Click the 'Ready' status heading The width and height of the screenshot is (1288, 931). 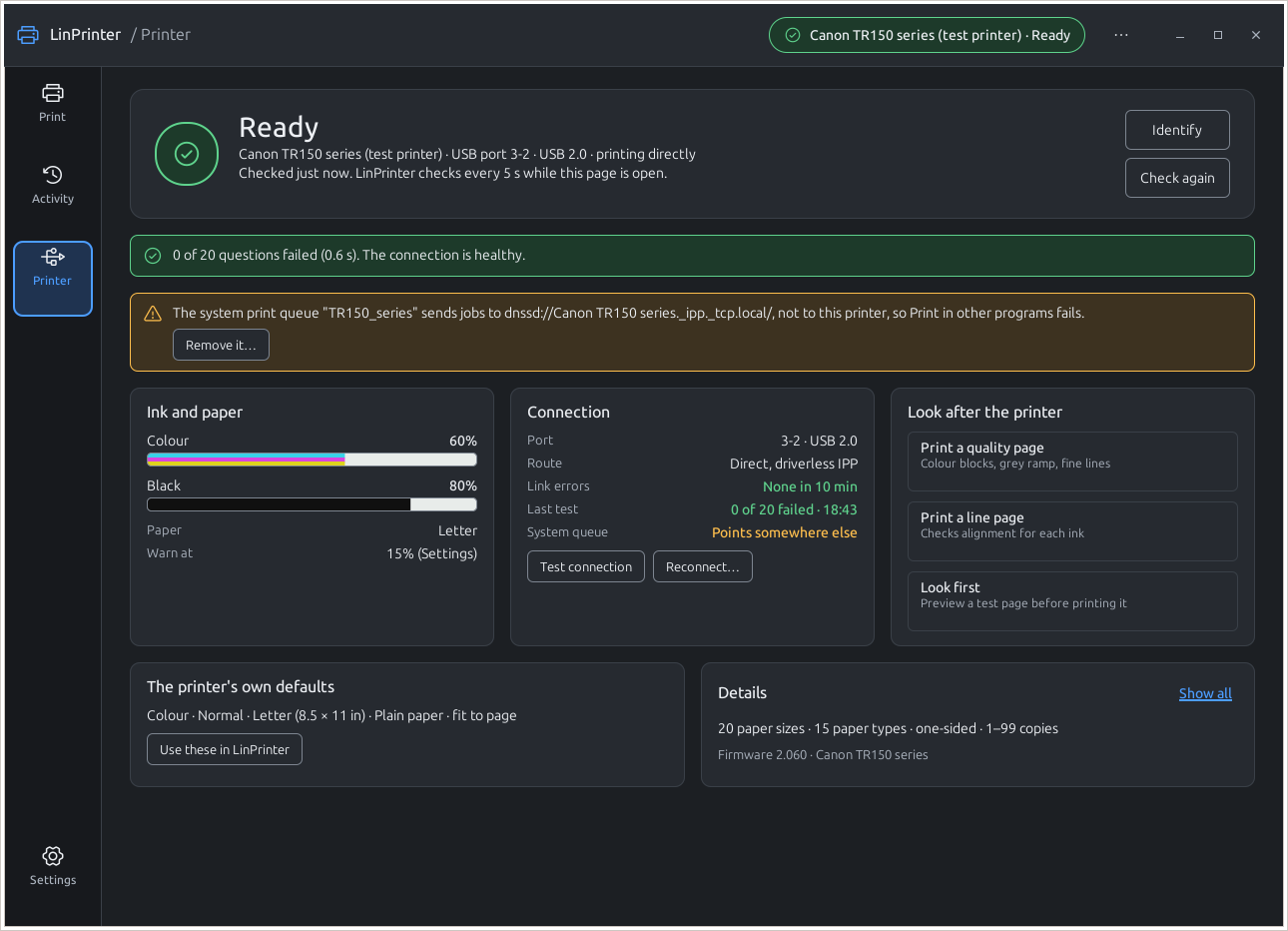coord(279,128)
